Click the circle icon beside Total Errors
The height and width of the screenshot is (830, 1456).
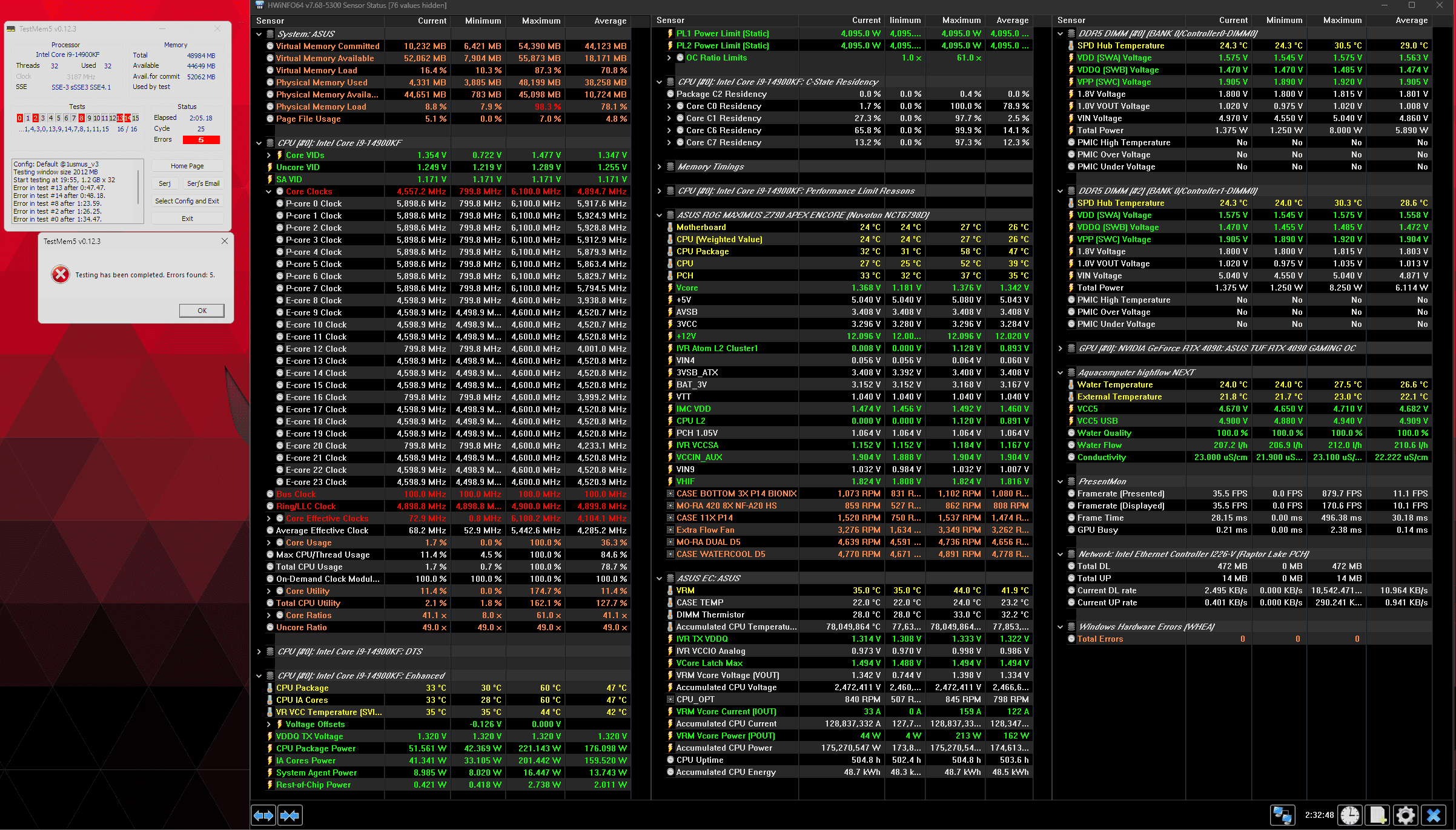pos(1071,639)
